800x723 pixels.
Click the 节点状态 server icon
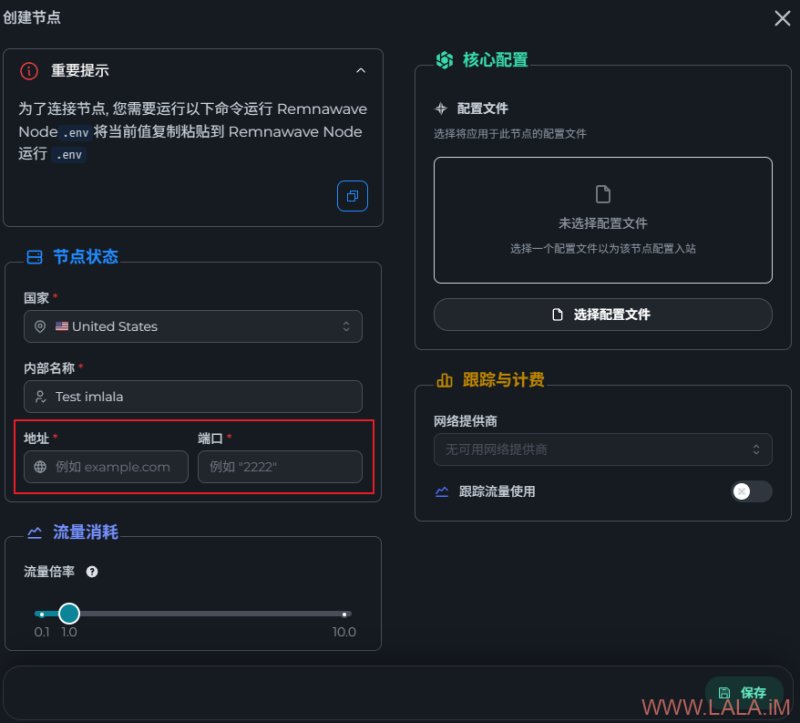pos(34,257)
